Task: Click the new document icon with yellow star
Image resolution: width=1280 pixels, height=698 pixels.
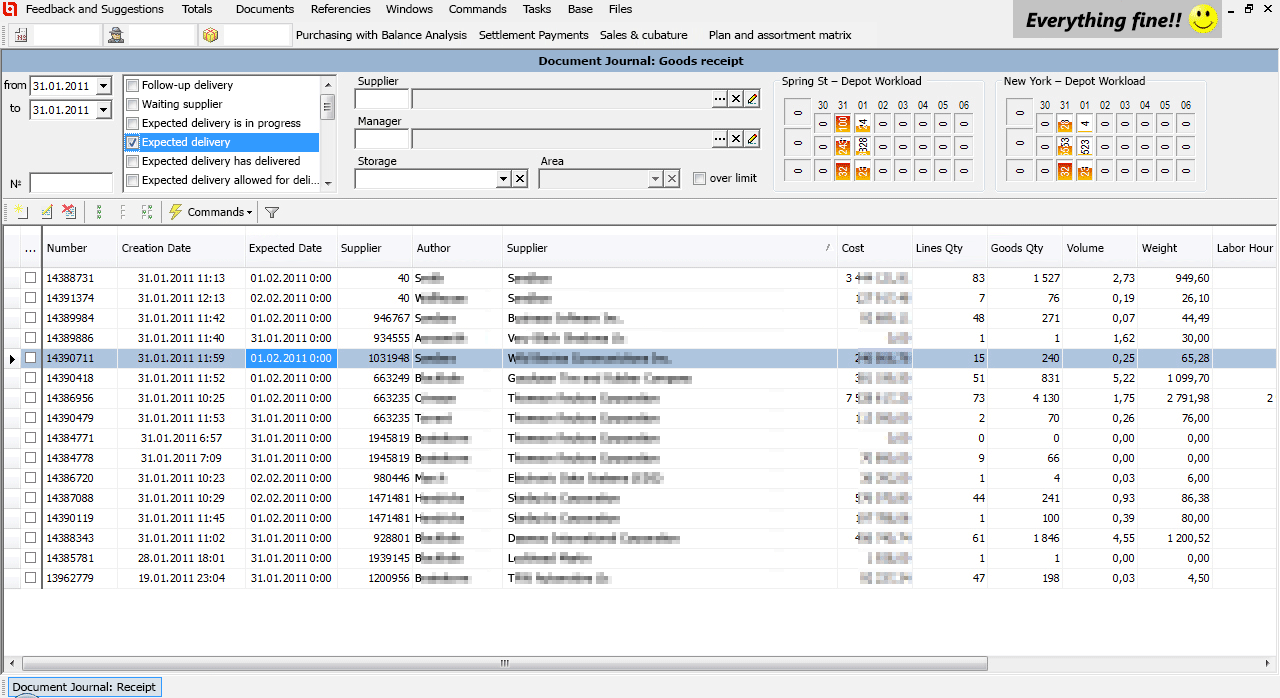Action: pyautogui.click(x=20, y=212)
